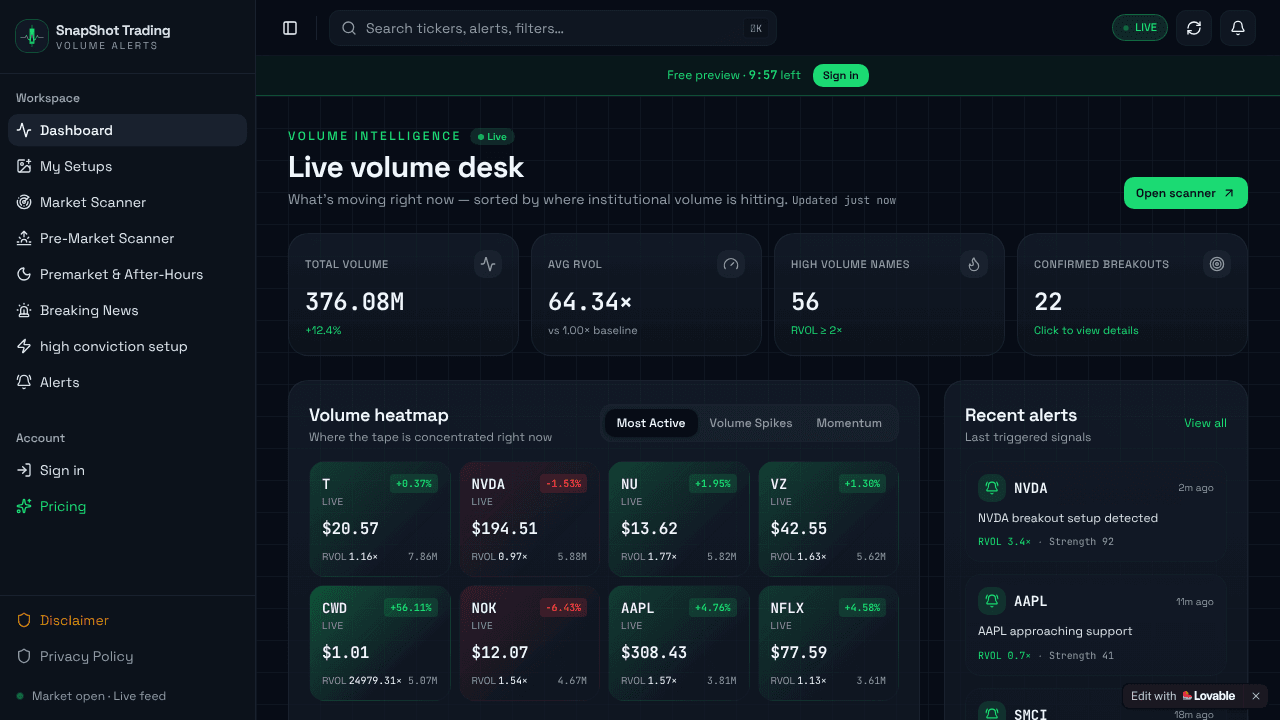The width and height of the screenshot is (1280, 720).
Task: Click View all recent alerts link
Action: (x=1205, y=423)
